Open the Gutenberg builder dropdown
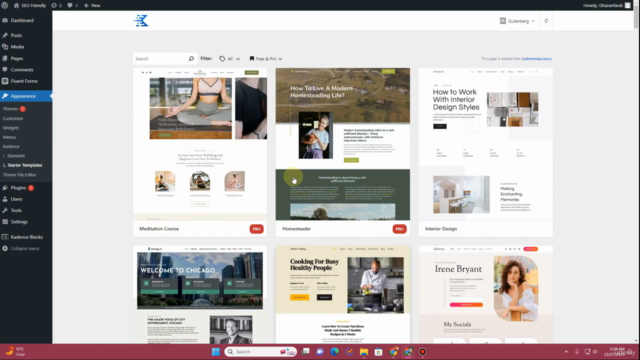The image size is (640, 360). 517,21
